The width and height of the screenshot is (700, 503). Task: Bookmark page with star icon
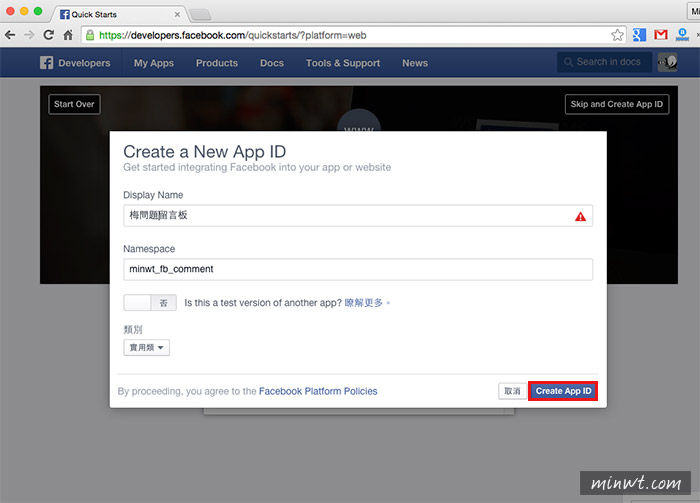click(617, 35)
